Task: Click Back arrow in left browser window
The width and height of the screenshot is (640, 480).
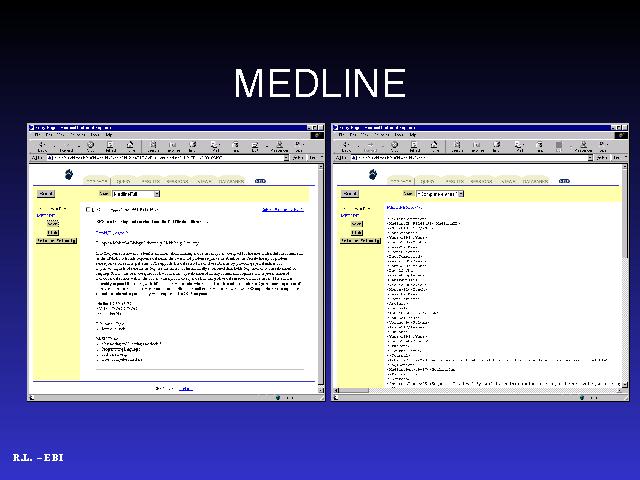Action: pos(42,146)
